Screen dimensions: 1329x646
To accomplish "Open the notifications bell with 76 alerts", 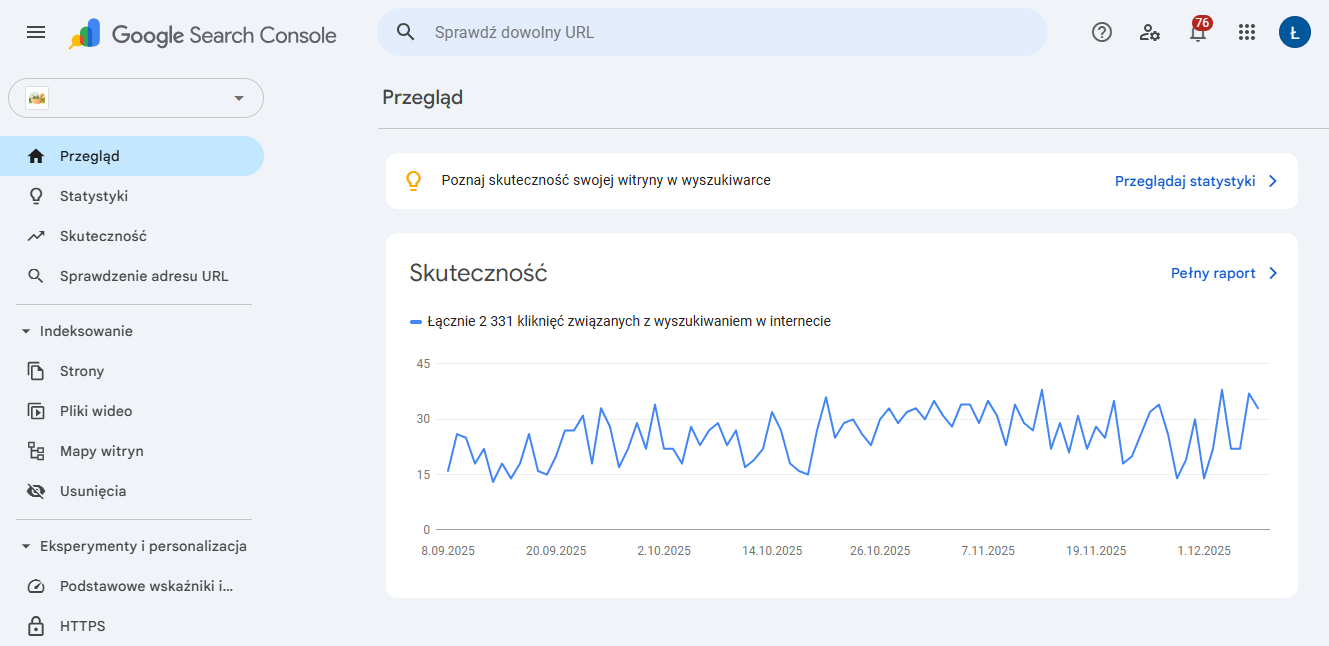I will (1198, 32).
